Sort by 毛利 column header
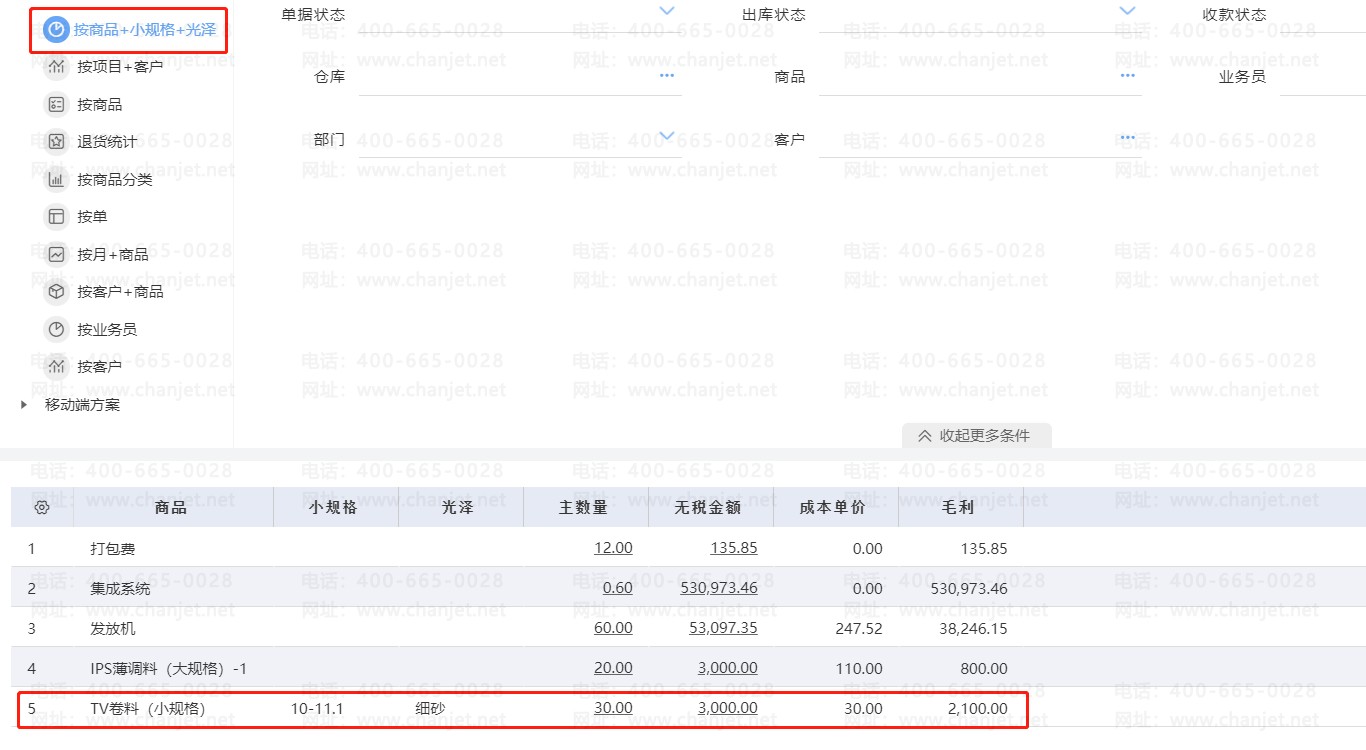This screenshot has width=1366, height=750. tap(961, 507)
